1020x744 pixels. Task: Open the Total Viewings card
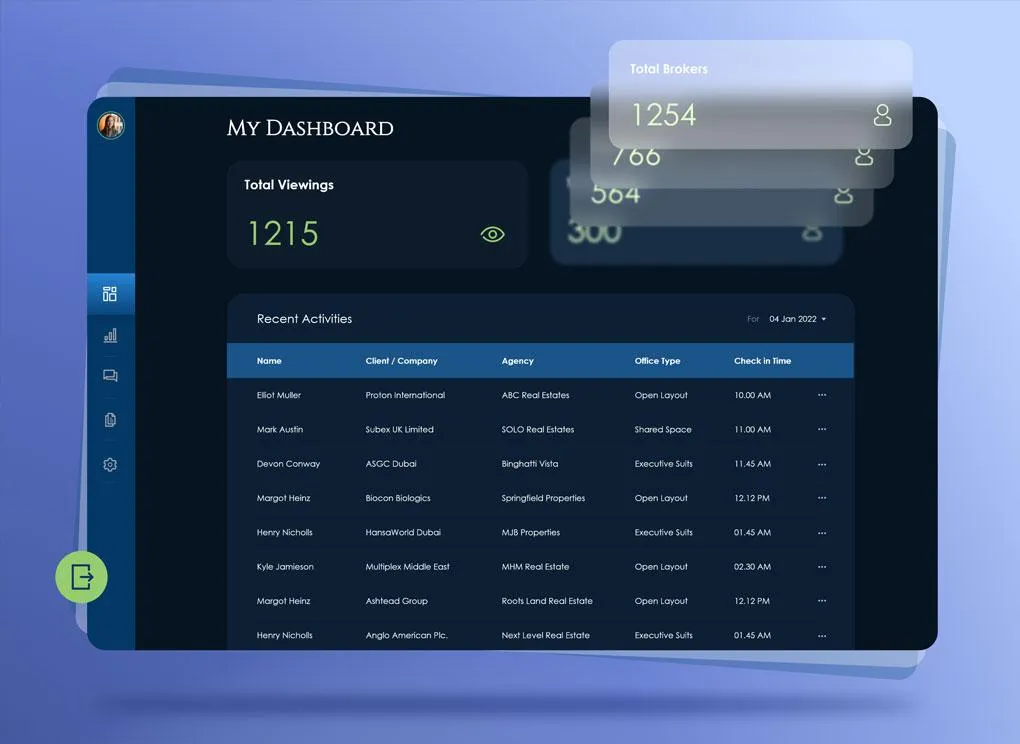[377, 215]
